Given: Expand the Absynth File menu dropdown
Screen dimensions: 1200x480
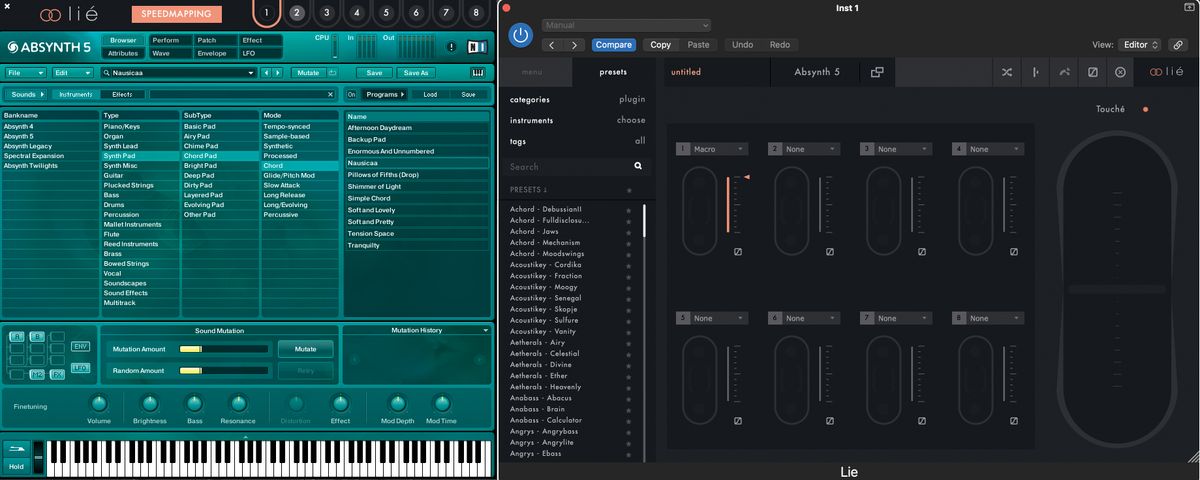Looking at the screenshot, I should 26,73.
